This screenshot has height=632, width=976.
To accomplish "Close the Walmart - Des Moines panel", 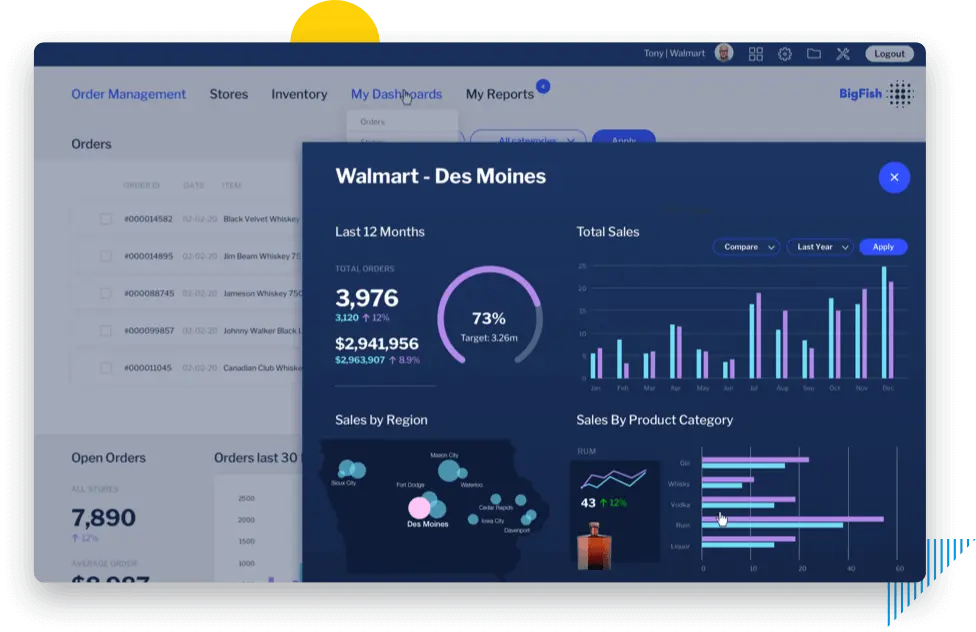I will [x=894, y=177].
